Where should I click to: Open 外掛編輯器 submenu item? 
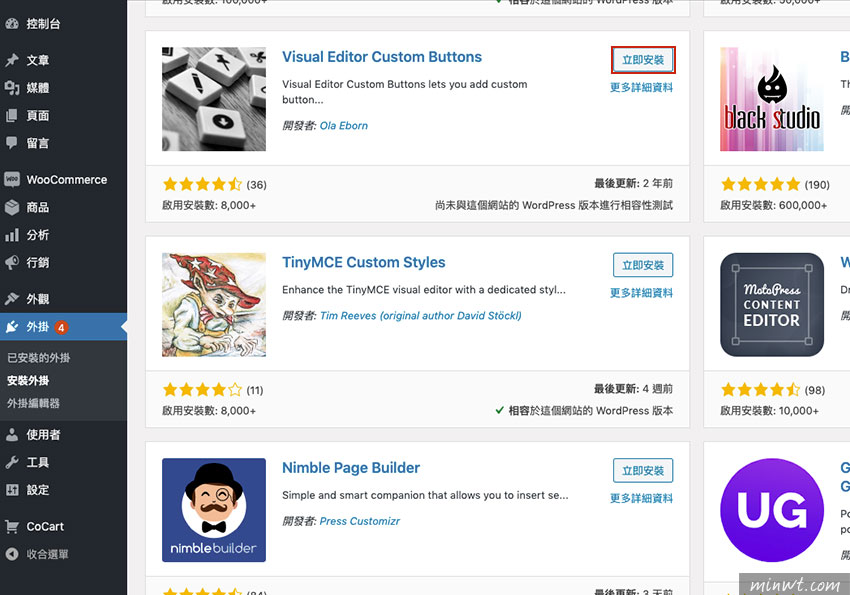[33, 403]
